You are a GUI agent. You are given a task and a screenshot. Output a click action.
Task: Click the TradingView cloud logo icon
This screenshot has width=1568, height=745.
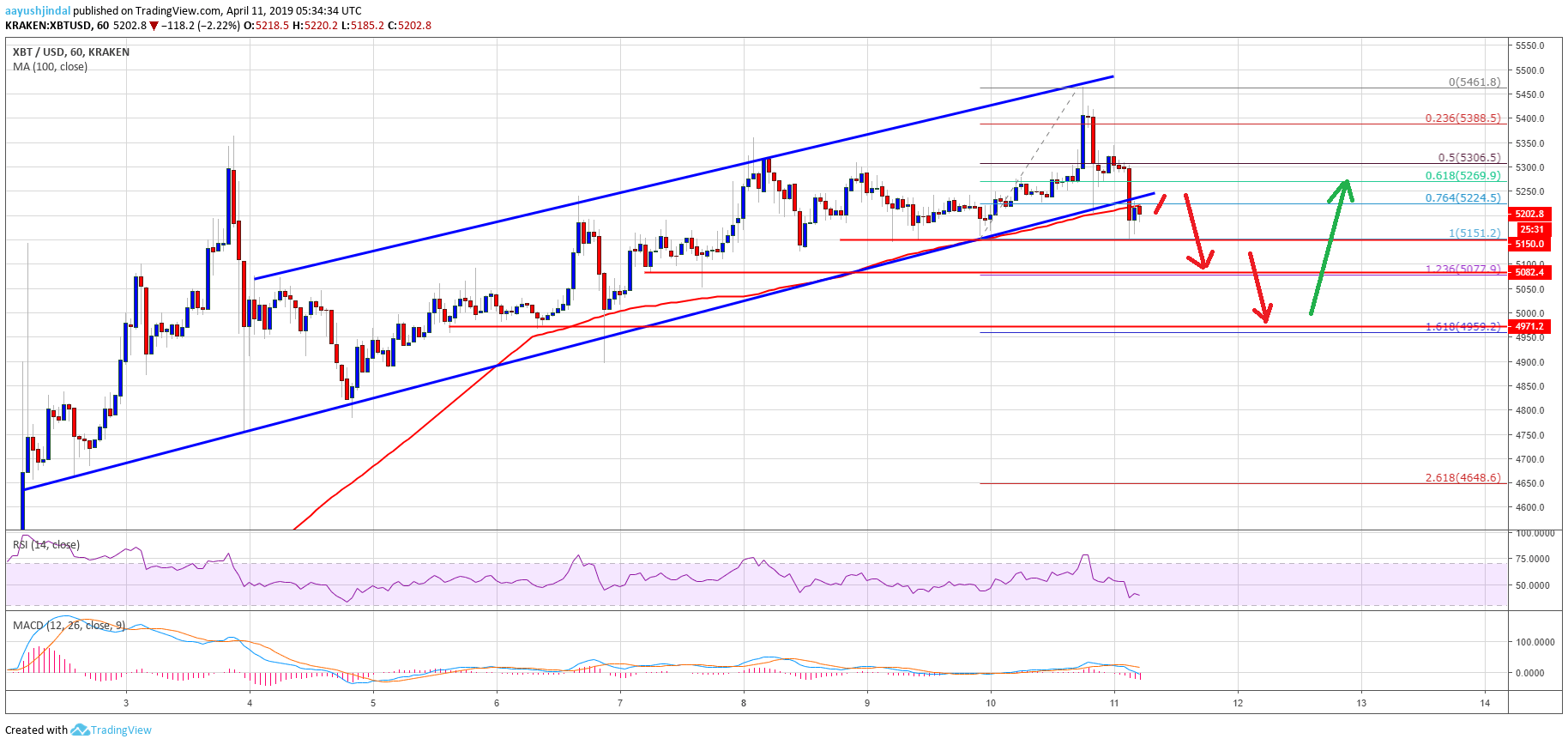click(80, 730)
